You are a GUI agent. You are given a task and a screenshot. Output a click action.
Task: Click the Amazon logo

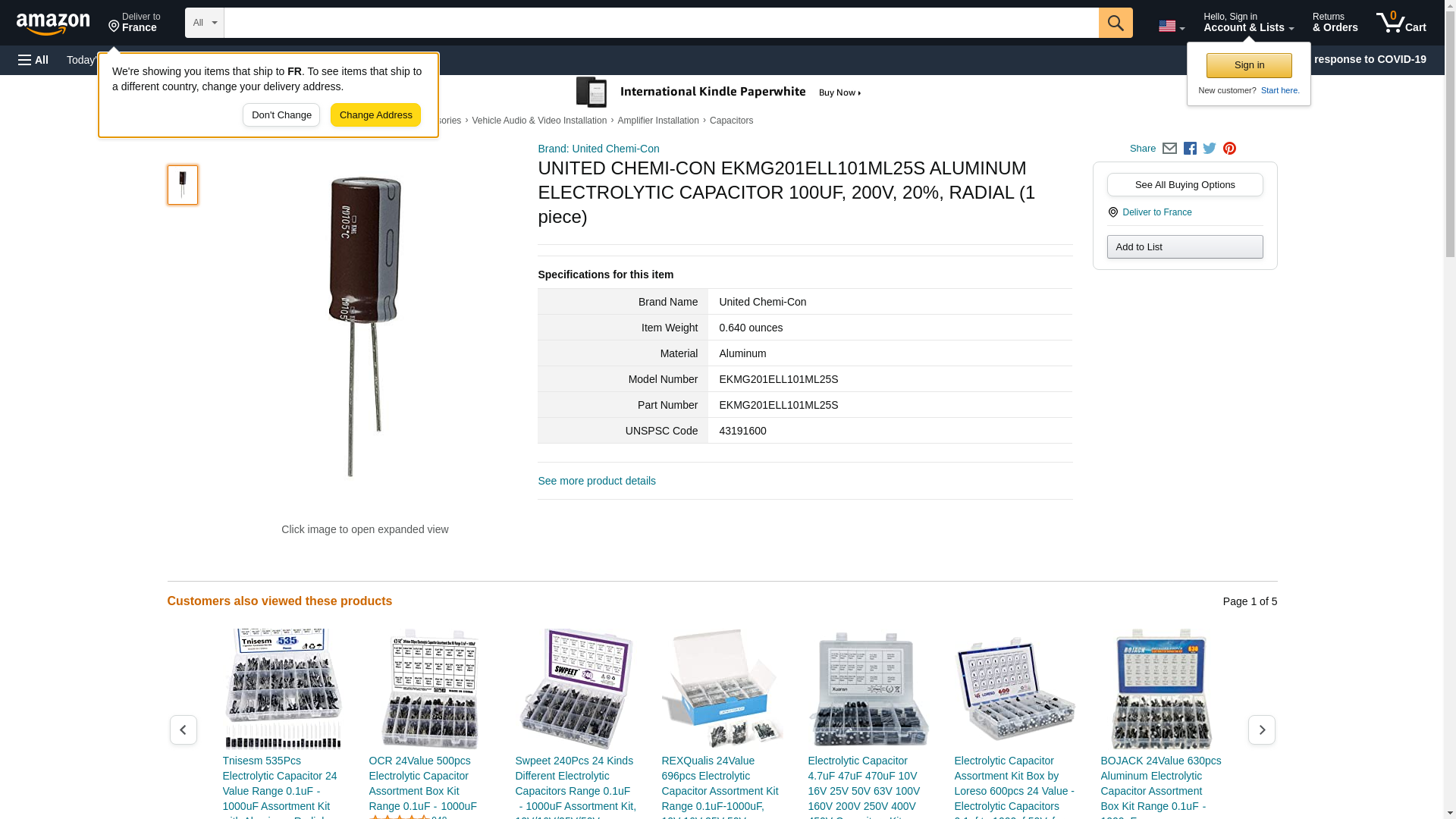point(53,24)
